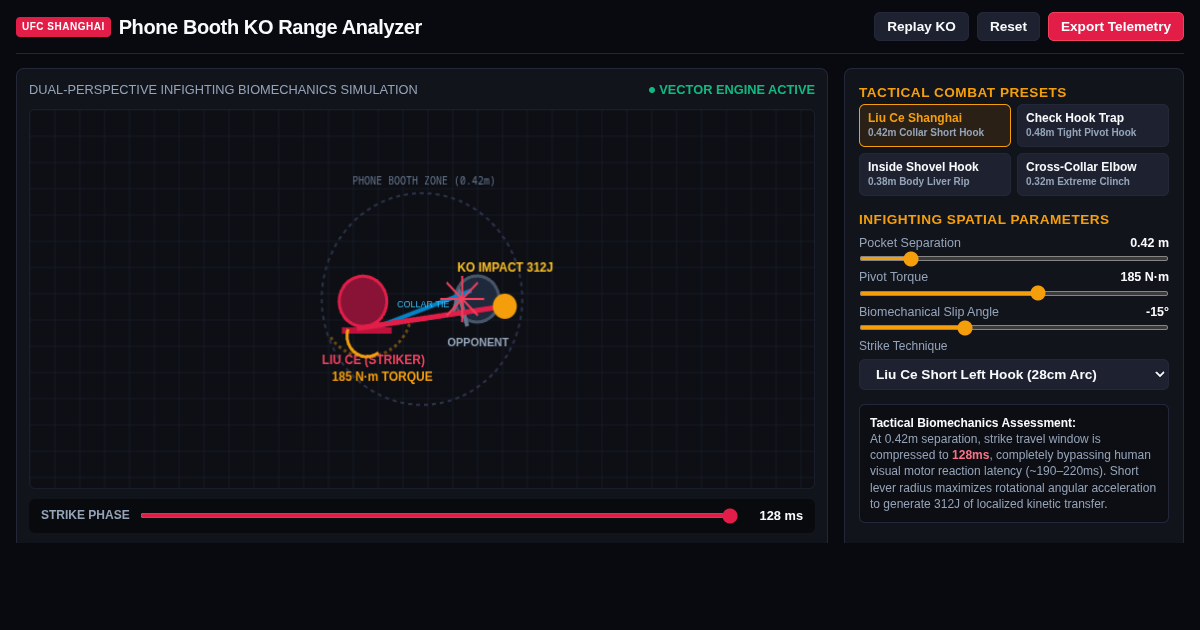Click the 128 ms strike phase value
Viewport: 1200px width, 630px height.
(x=781, y=516)
